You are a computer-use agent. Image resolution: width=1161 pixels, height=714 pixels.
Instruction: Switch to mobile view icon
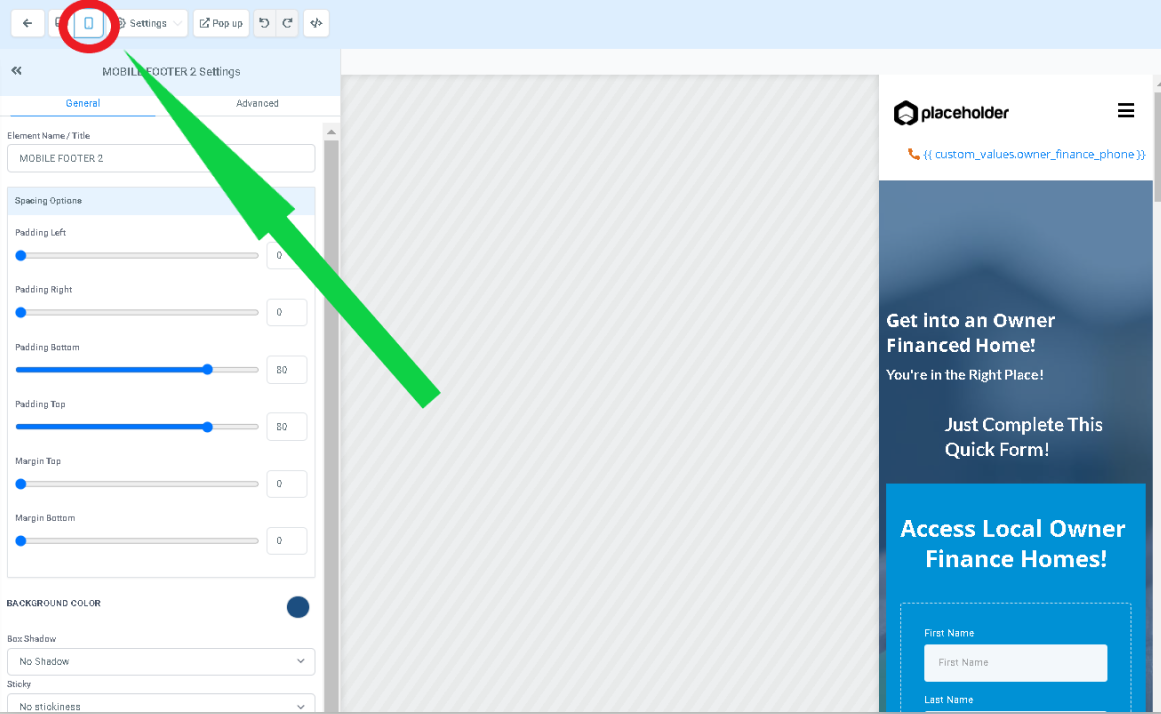(89, 23)
